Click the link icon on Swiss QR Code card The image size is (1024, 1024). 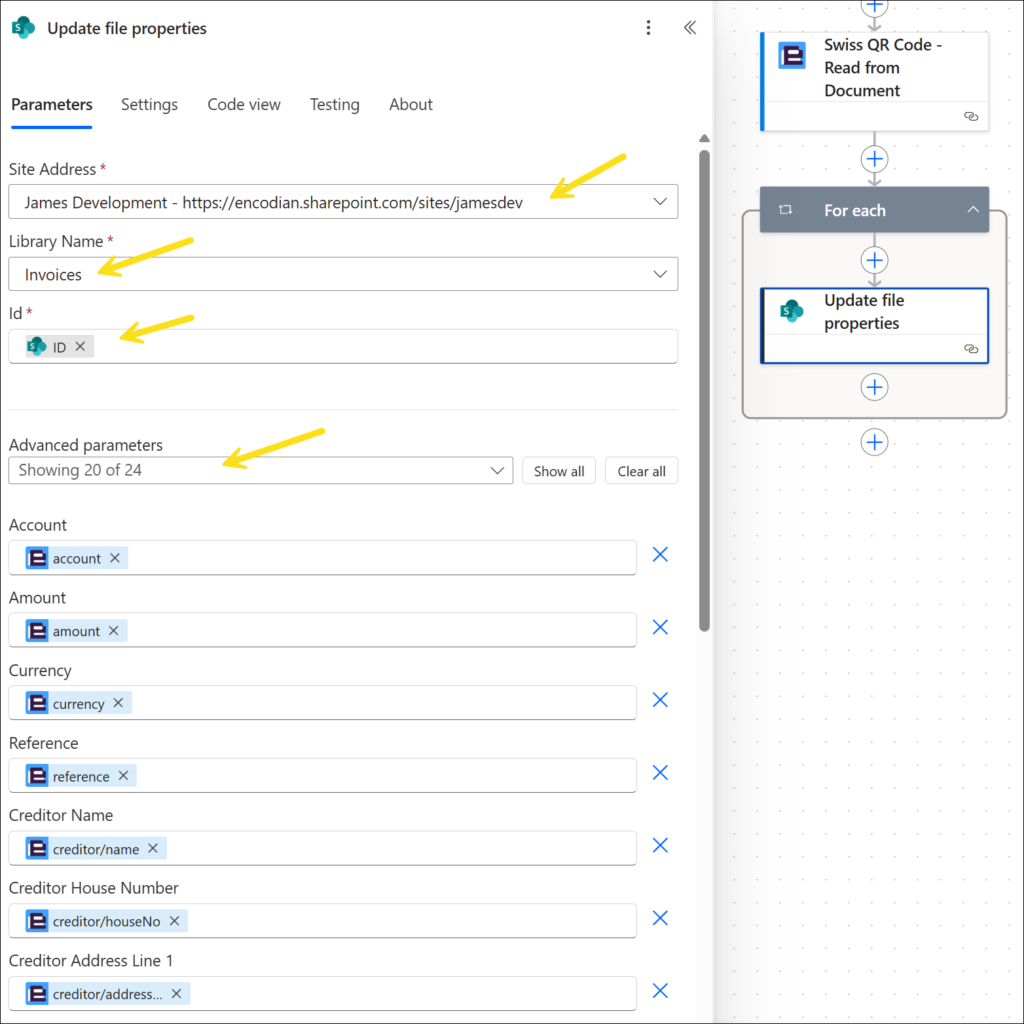pyautogui.click(x=970, y=116)
